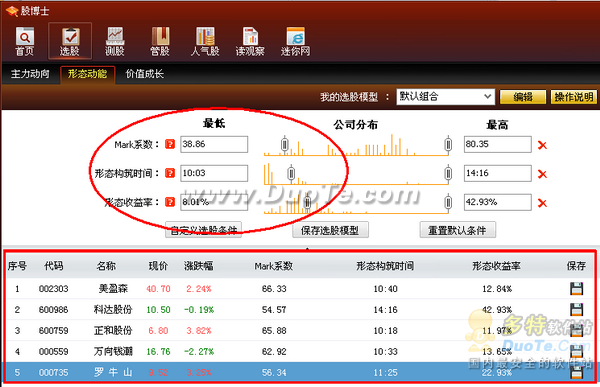Click the Mark系数 minimum value field 38.86
The height and width of the screenshot is (387, 600).
click(214, 144)
